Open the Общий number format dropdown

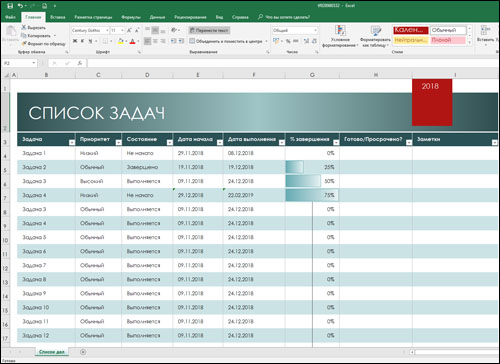[x=315, y=30]
